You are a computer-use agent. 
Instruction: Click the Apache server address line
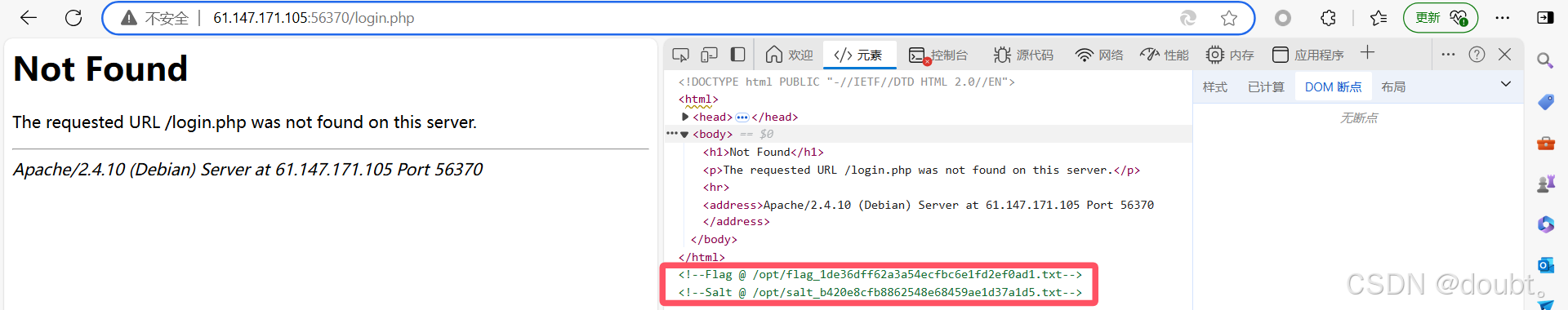pos(247,170)
